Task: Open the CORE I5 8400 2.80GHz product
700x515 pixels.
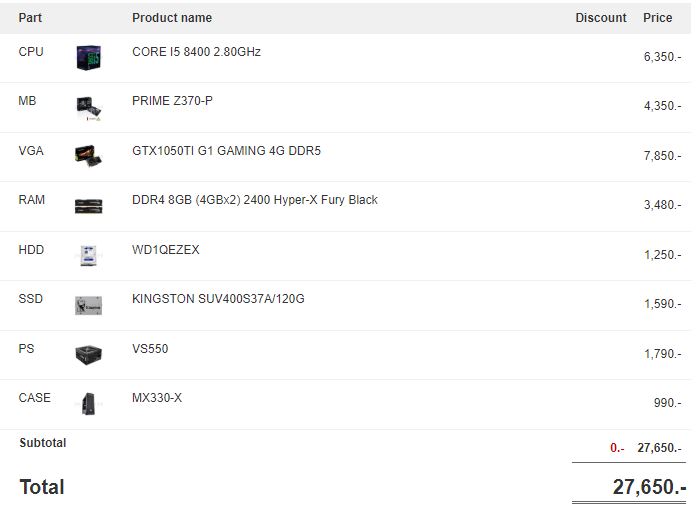Action: click(196, 51)
